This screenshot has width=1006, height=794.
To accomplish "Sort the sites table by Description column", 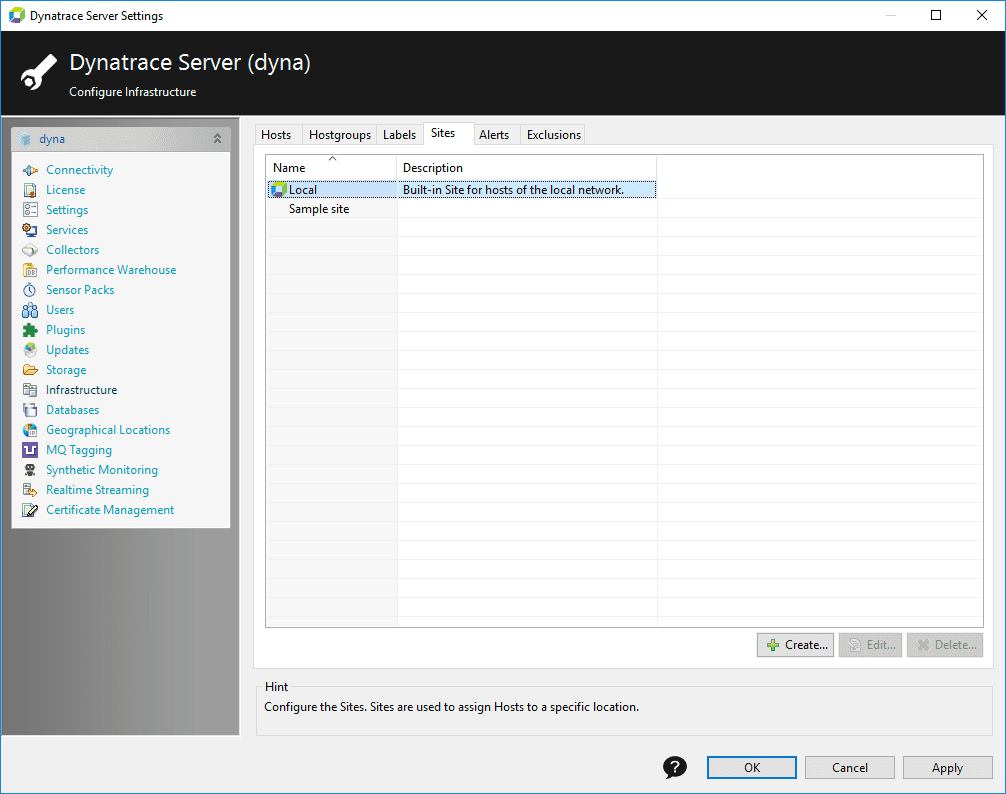I will [x=527, y=167].
